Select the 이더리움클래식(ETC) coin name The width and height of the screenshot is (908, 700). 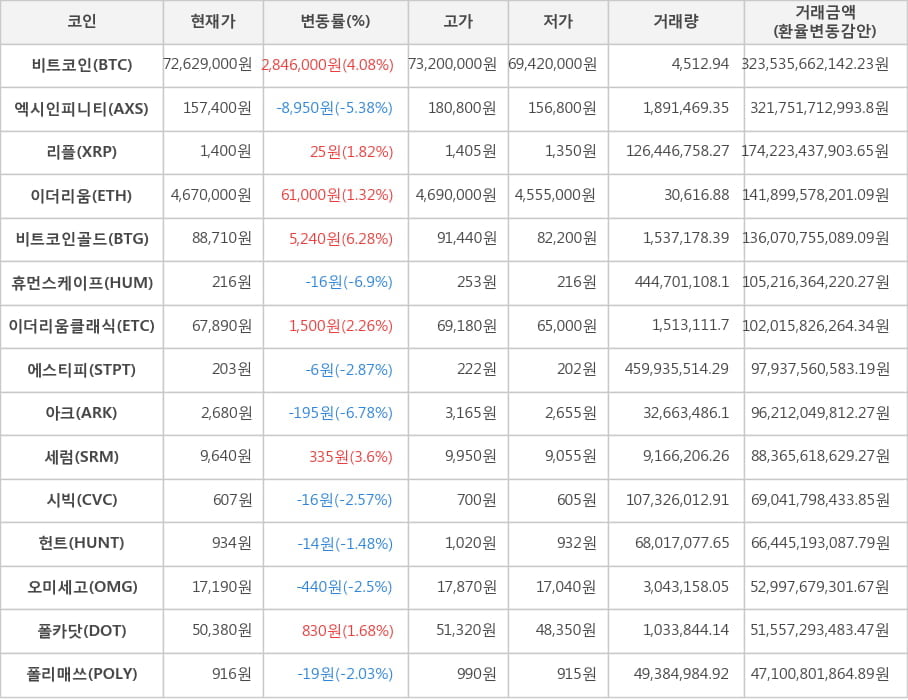tap(82, 326)
